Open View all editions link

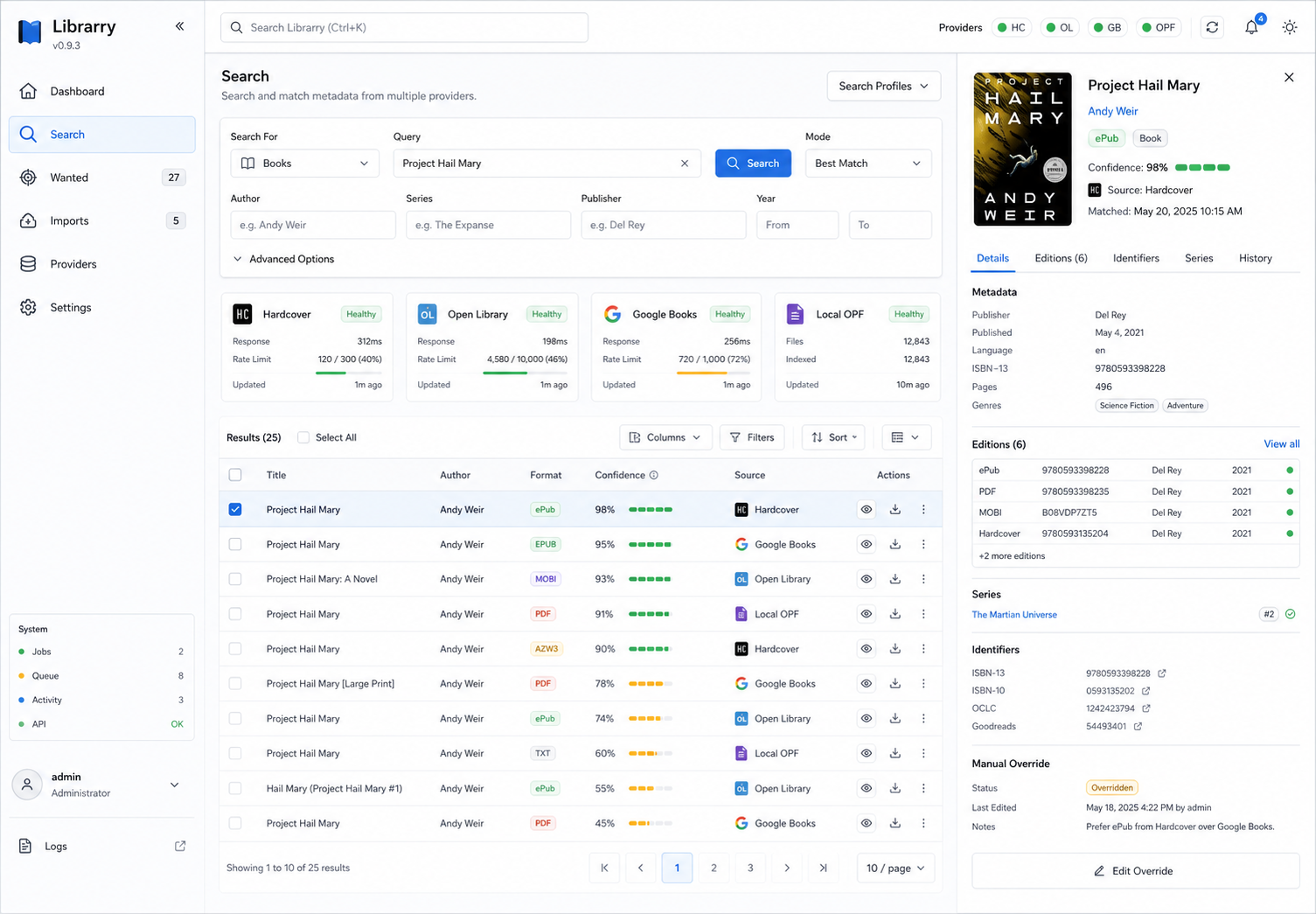coord(1281,444)
